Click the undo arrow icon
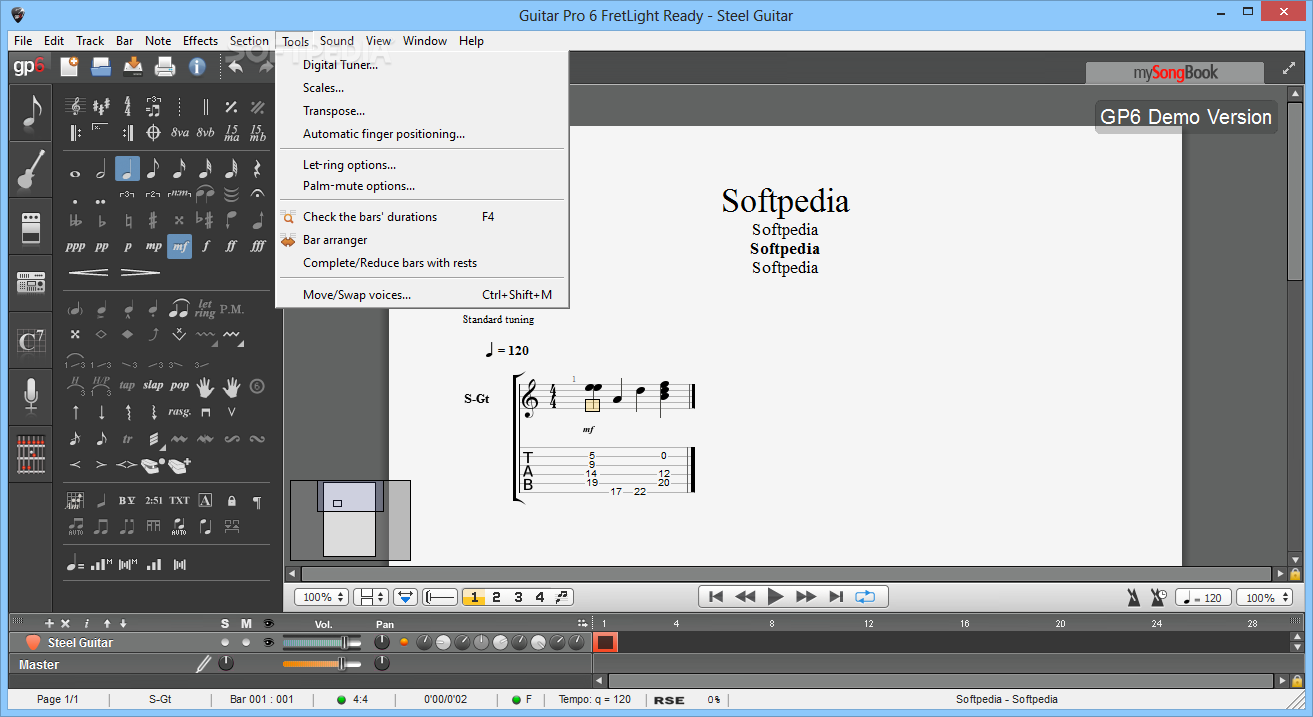The width and height of the screenshot is (1313, 717). pos(235,67)
